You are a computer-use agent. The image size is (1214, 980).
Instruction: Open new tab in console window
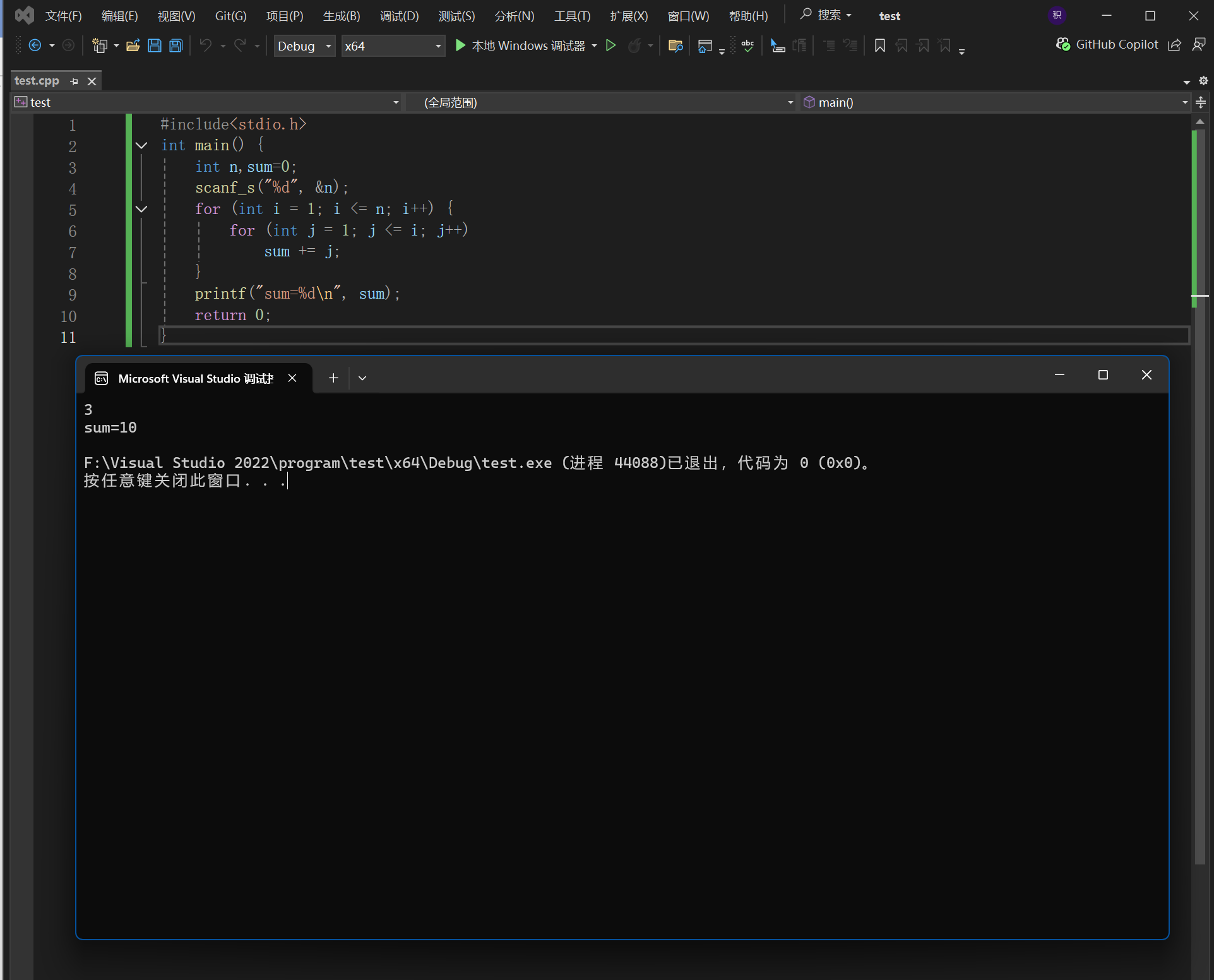point(333,378)
